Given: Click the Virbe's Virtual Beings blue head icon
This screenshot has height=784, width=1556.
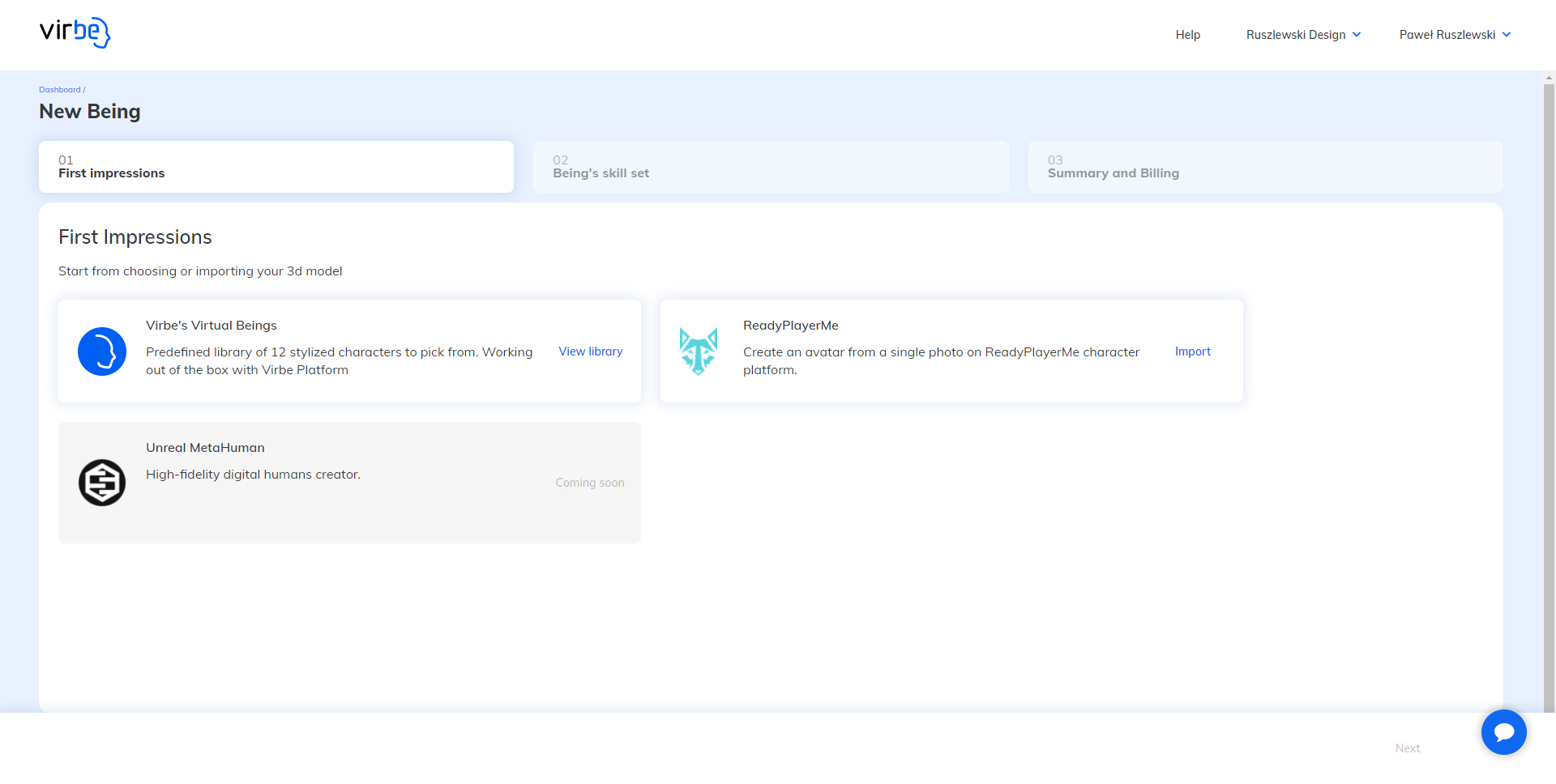Looking at the screenshot, I should pyautogui.click(x=102, y=352).
